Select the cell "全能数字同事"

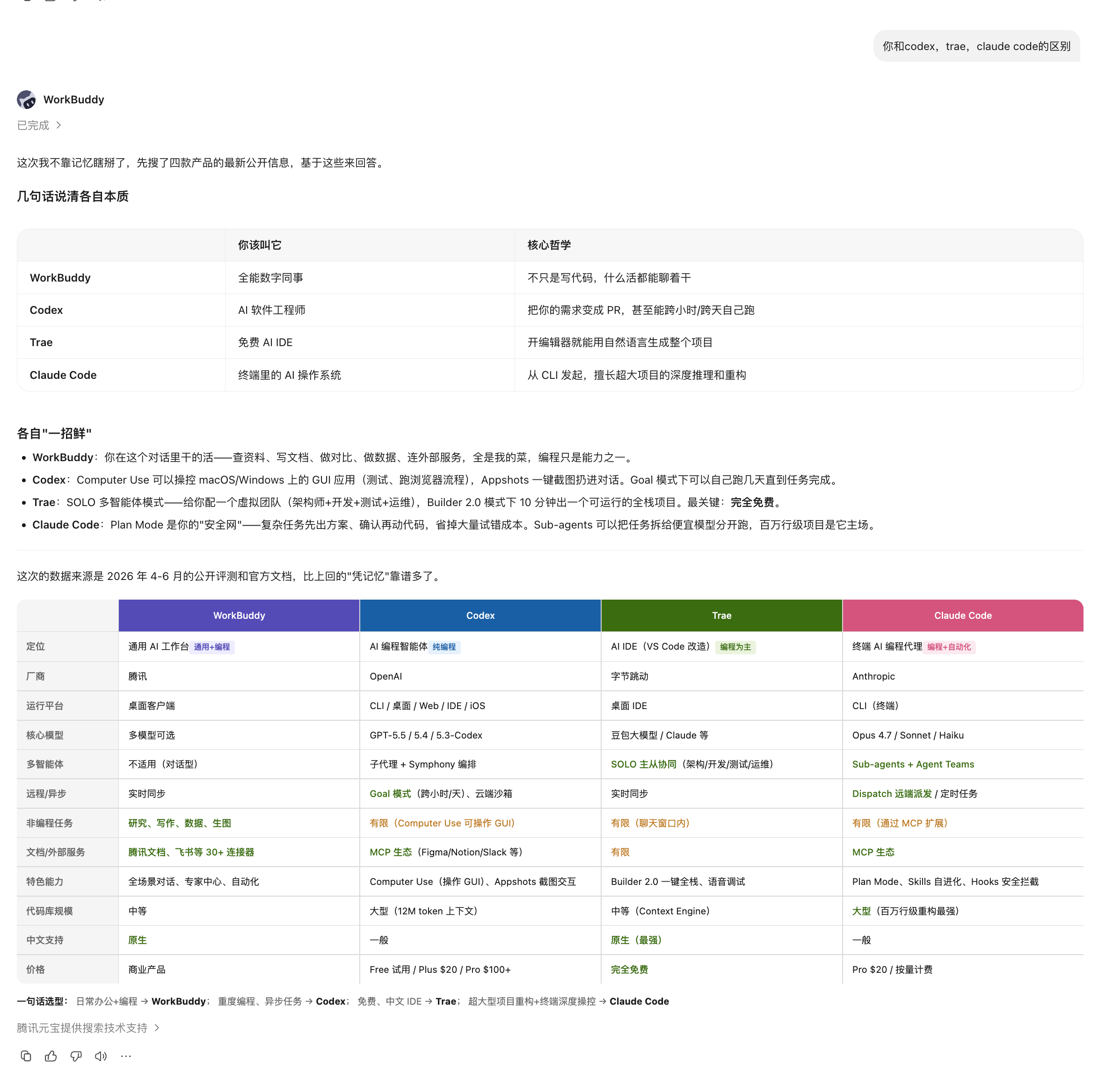pyautogui.click(x=270, y=278)
